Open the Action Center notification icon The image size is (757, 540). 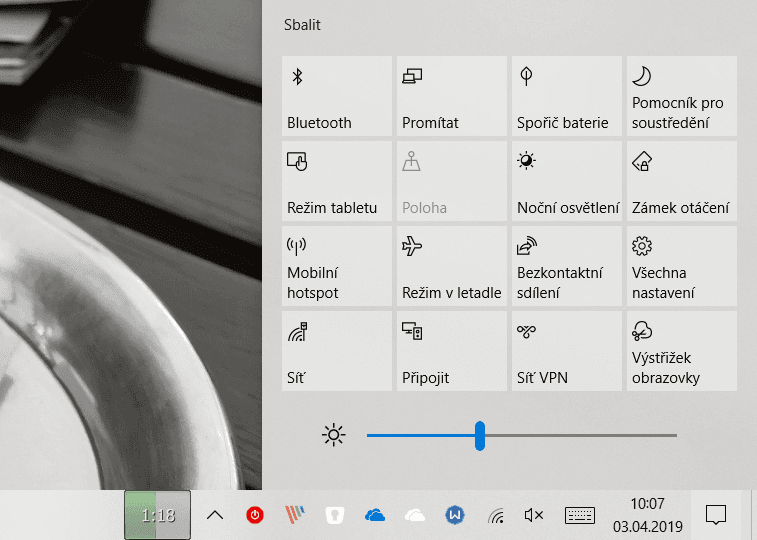(x=715, y=515)
